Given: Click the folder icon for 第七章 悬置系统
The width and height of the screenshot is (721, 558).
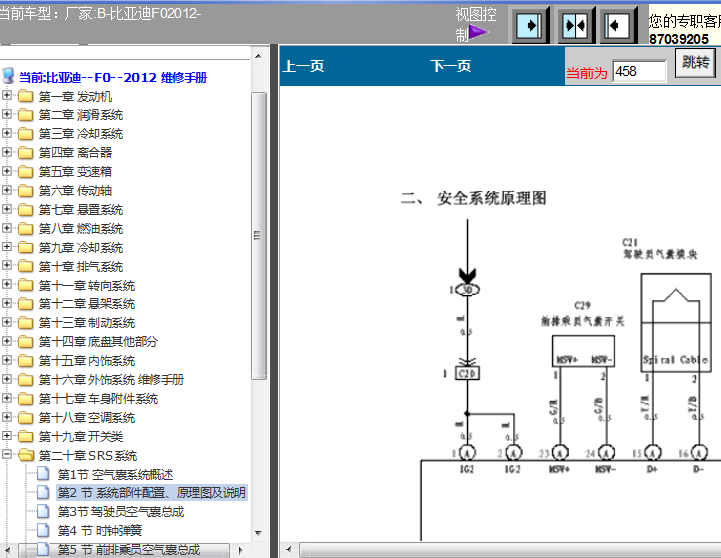Looking at the screenshot, I should tap(26, 210).
